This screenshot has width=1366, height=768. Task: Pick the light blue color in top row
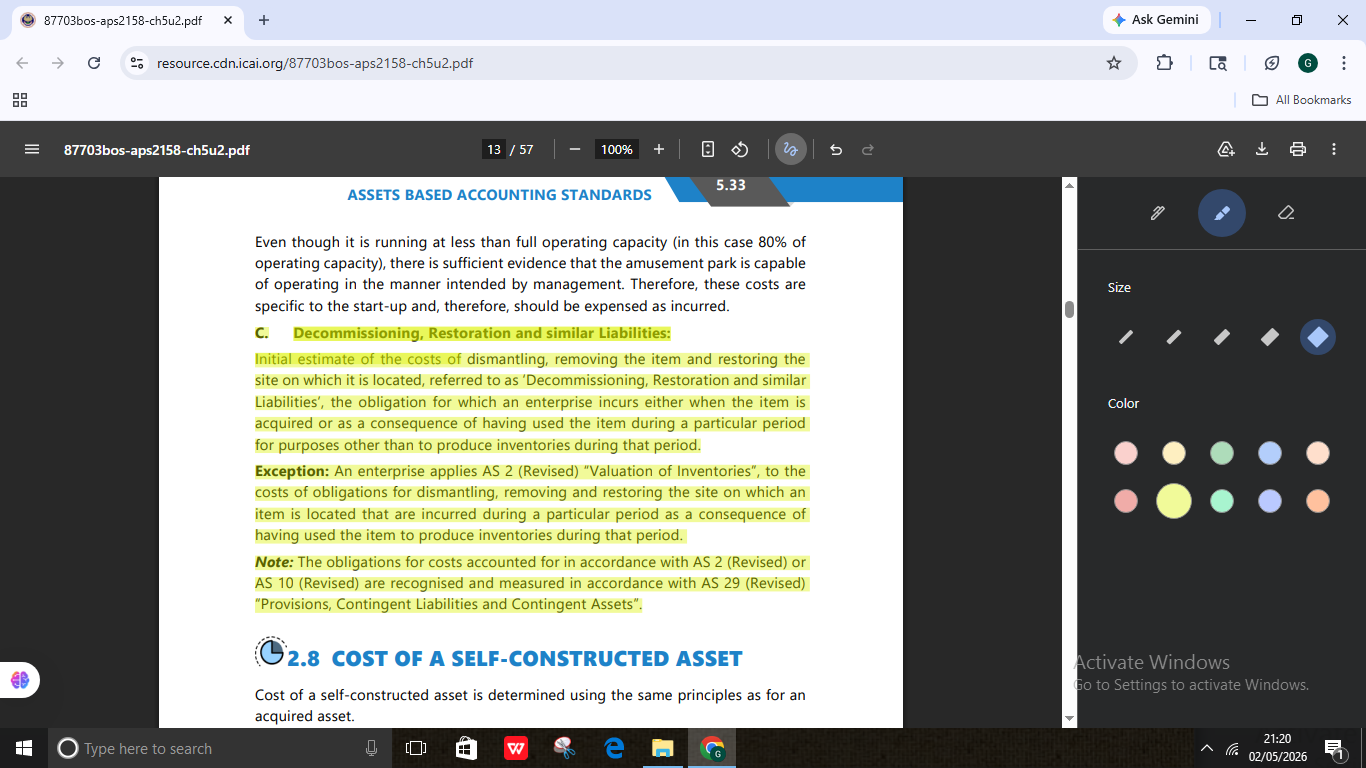click(x=1270, y=453)
